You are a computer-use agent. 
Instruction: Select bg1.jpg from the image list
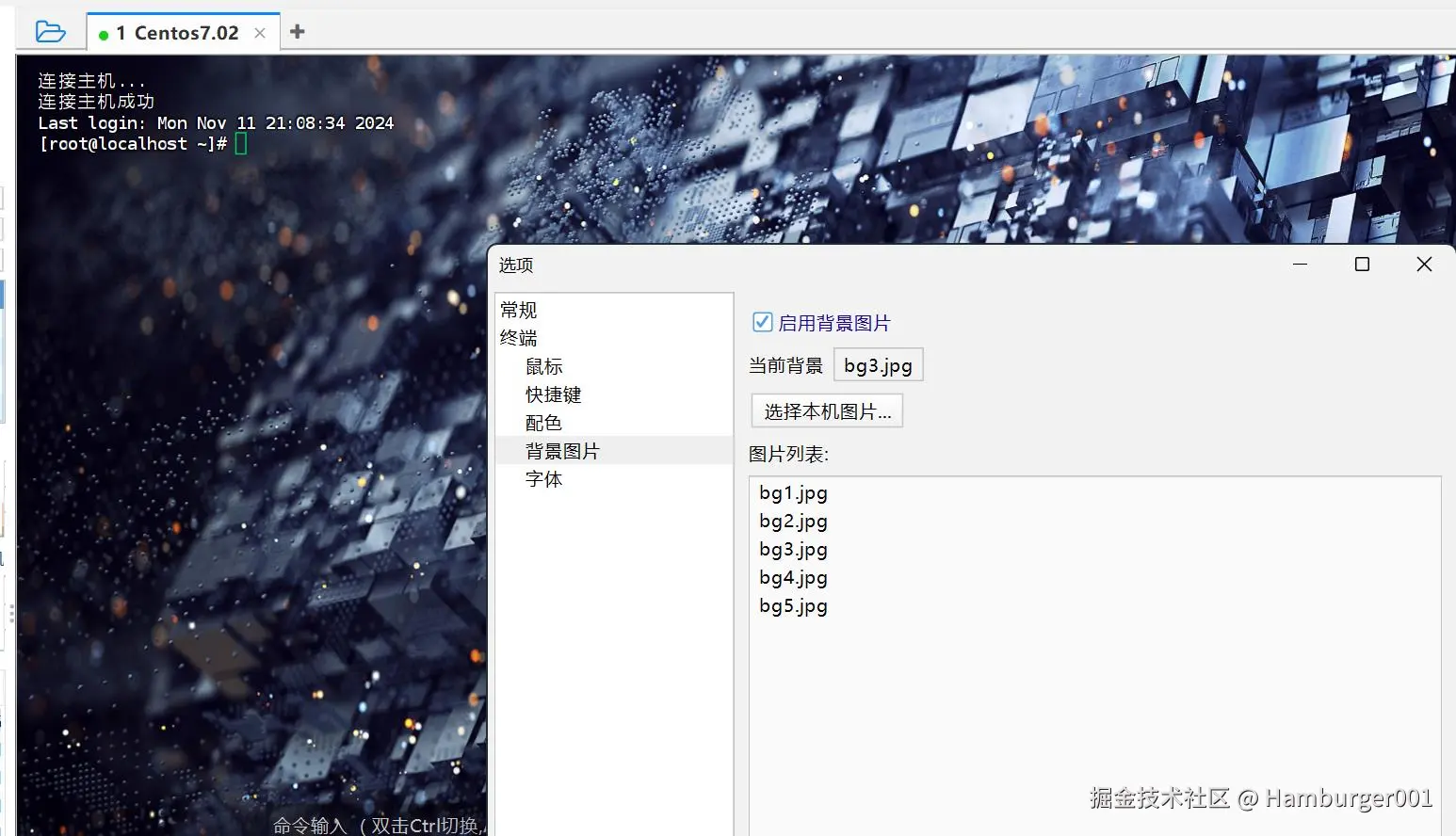[792, 492]
